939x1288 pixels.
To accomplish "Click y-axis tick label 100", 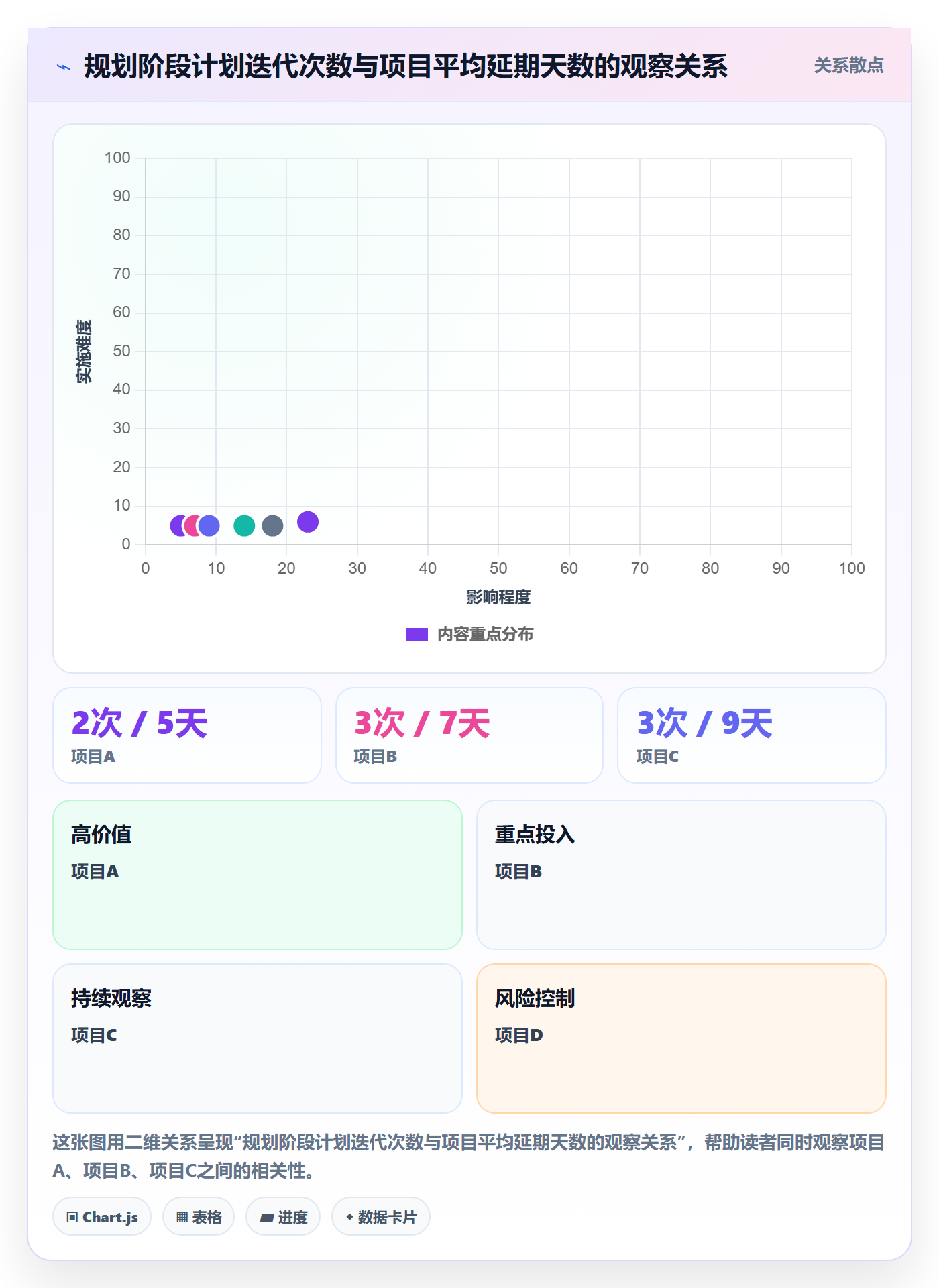I will (x=117, y=158).
